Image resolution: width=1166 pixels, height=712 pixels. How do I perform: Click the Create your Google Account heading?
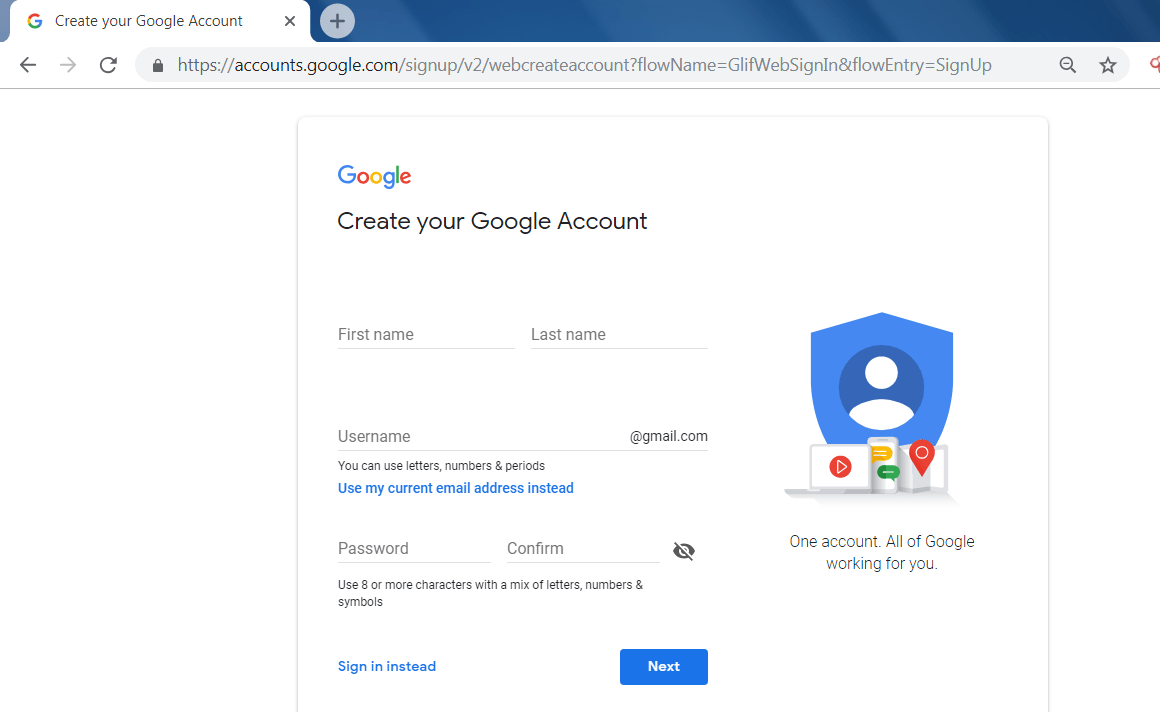coord(492,221)
